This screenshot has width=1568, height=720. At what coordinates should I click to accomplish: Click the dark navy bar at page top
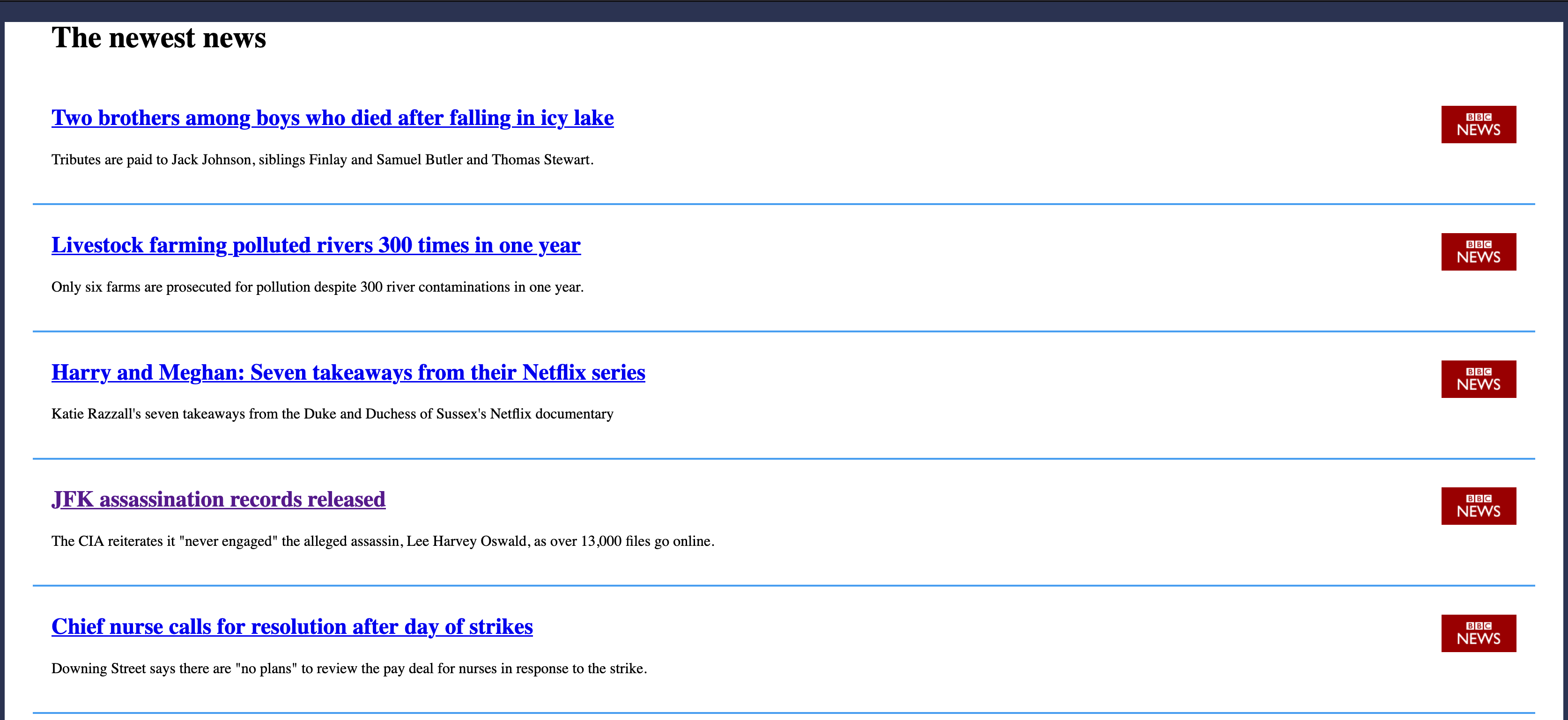click(784, 11)
